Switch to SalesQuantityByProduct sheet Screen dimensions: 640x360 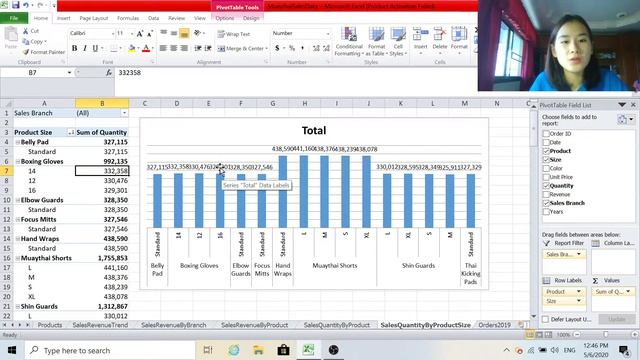[x=337, y=325]
